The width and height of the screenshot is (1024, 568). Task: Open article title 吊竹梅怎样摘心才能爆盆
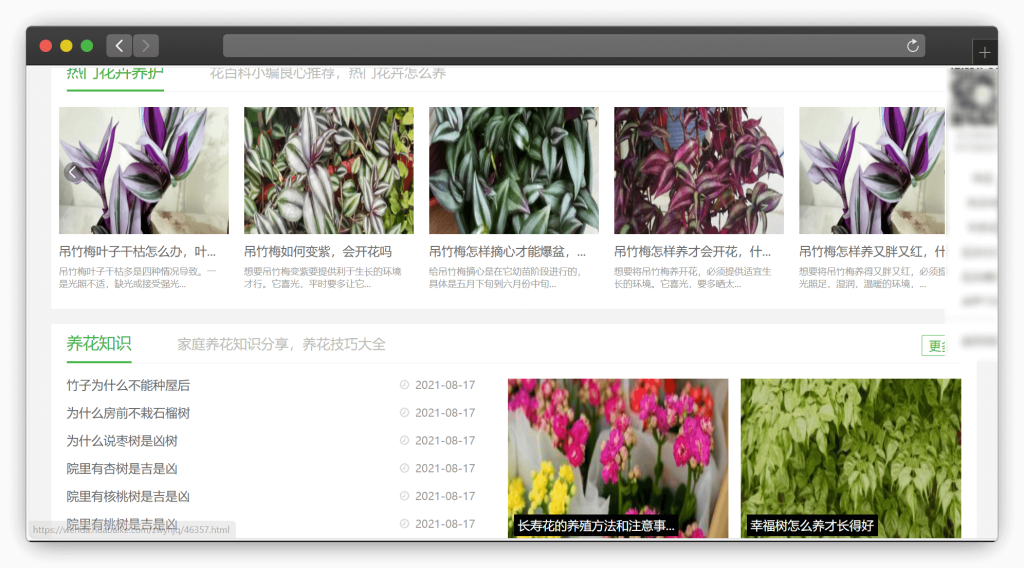(x=507, y=252)
